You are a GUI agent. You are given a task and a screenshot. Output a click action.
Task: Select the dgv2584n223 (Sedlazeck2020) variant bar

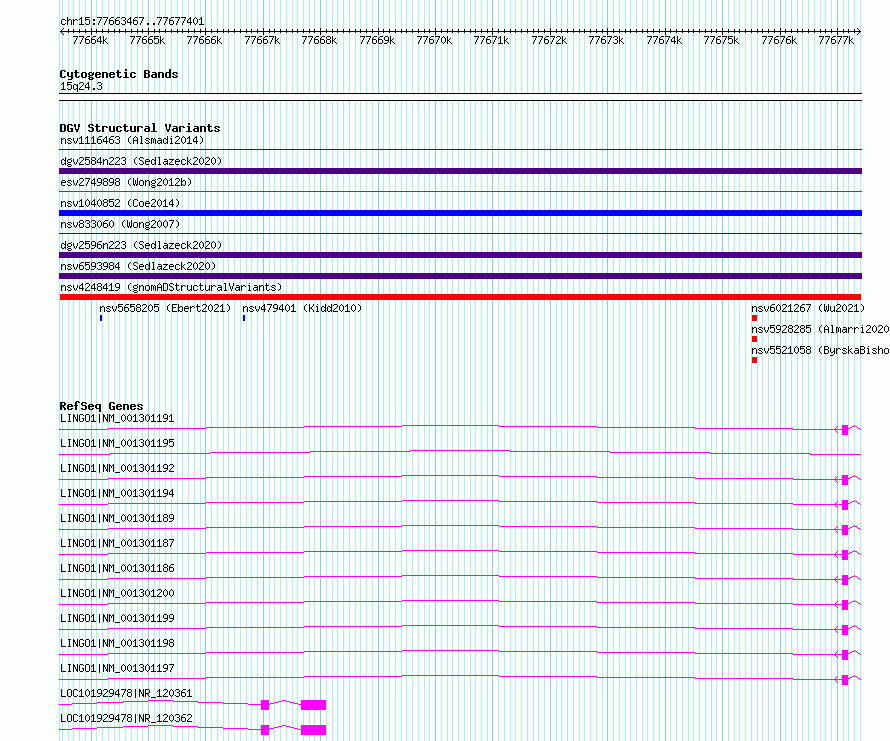460,171
